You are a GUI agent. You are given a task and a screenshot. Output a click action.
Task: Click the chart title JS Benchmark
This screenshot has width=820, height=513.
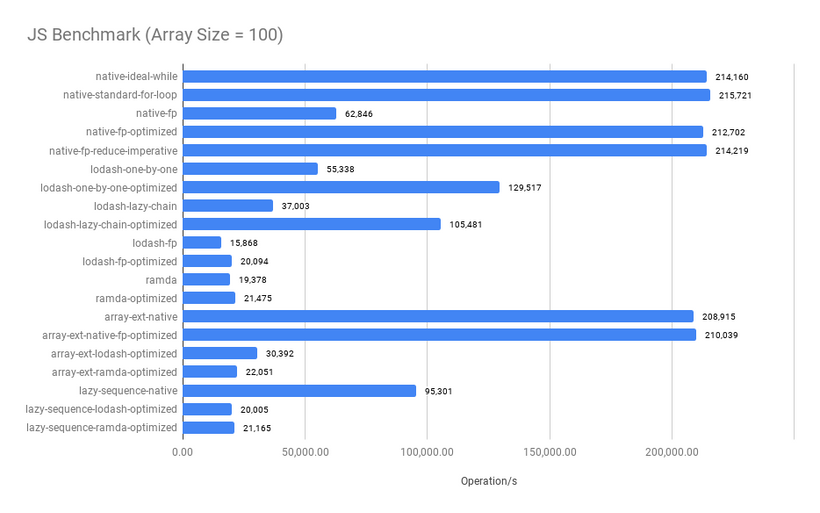[x=155, y=35]
